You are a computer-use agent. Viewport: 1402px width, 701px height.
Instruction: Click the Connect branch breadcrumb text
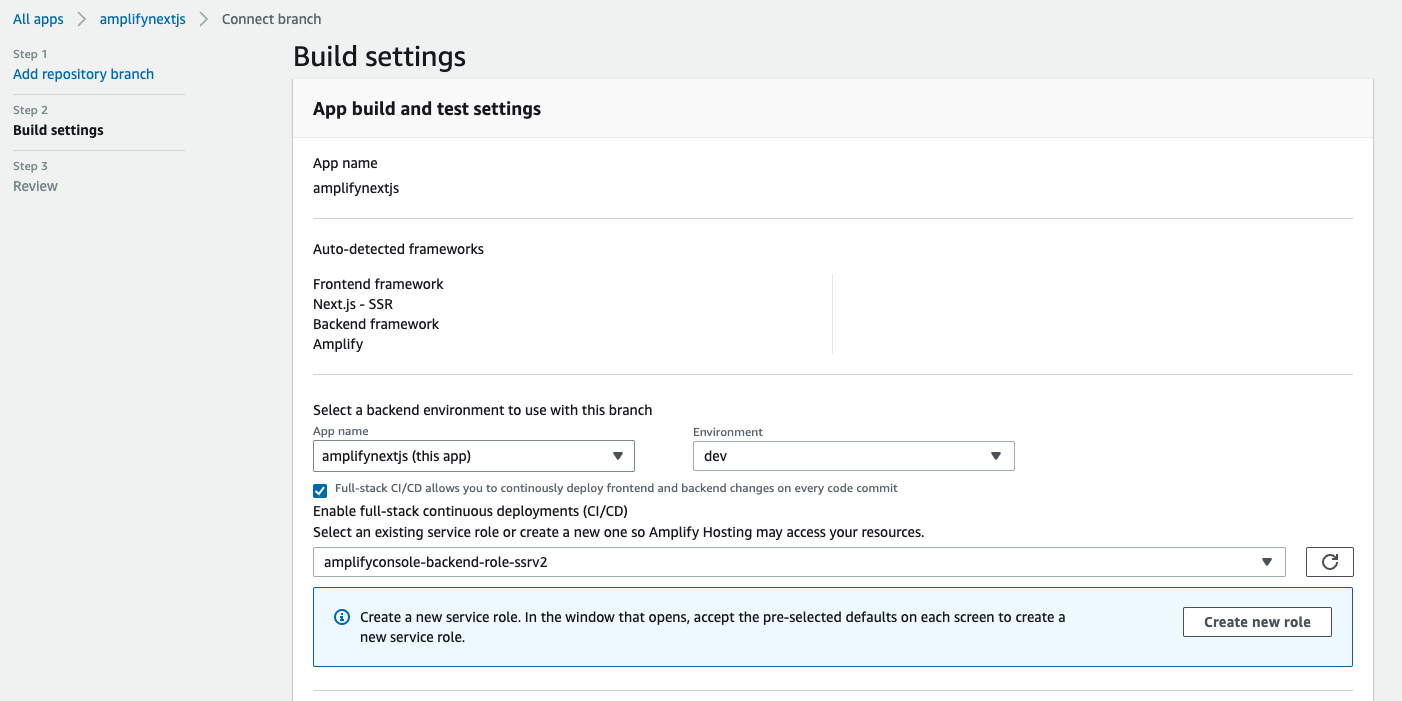tap(271, 19)
